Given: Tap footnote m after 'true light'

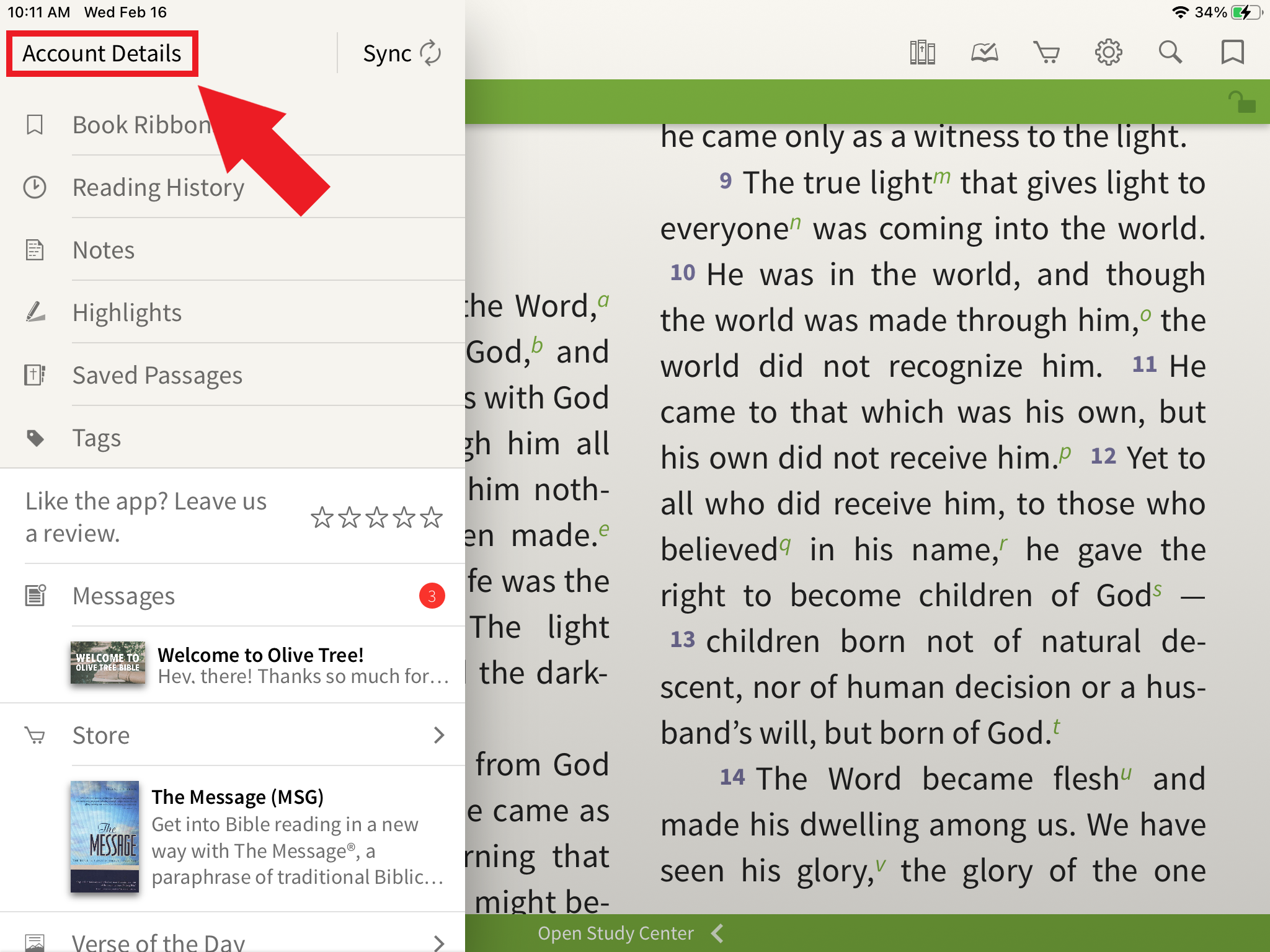Looking at the screenshot, I should [x=942, y=177].
